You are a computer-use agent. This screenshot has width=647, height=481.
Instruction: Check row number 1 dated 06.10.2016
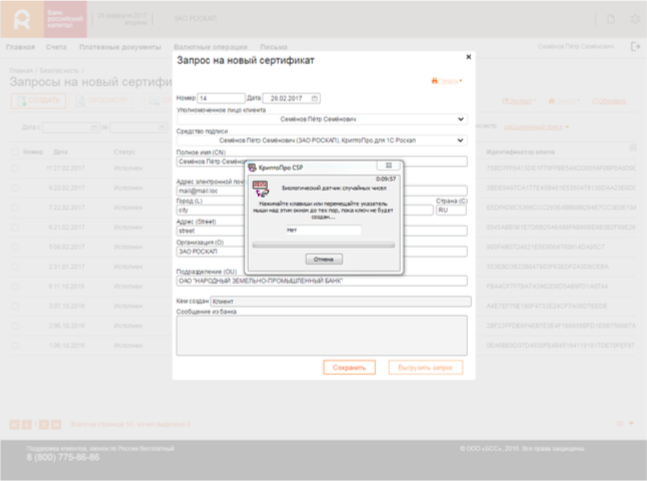coord(15,346)
